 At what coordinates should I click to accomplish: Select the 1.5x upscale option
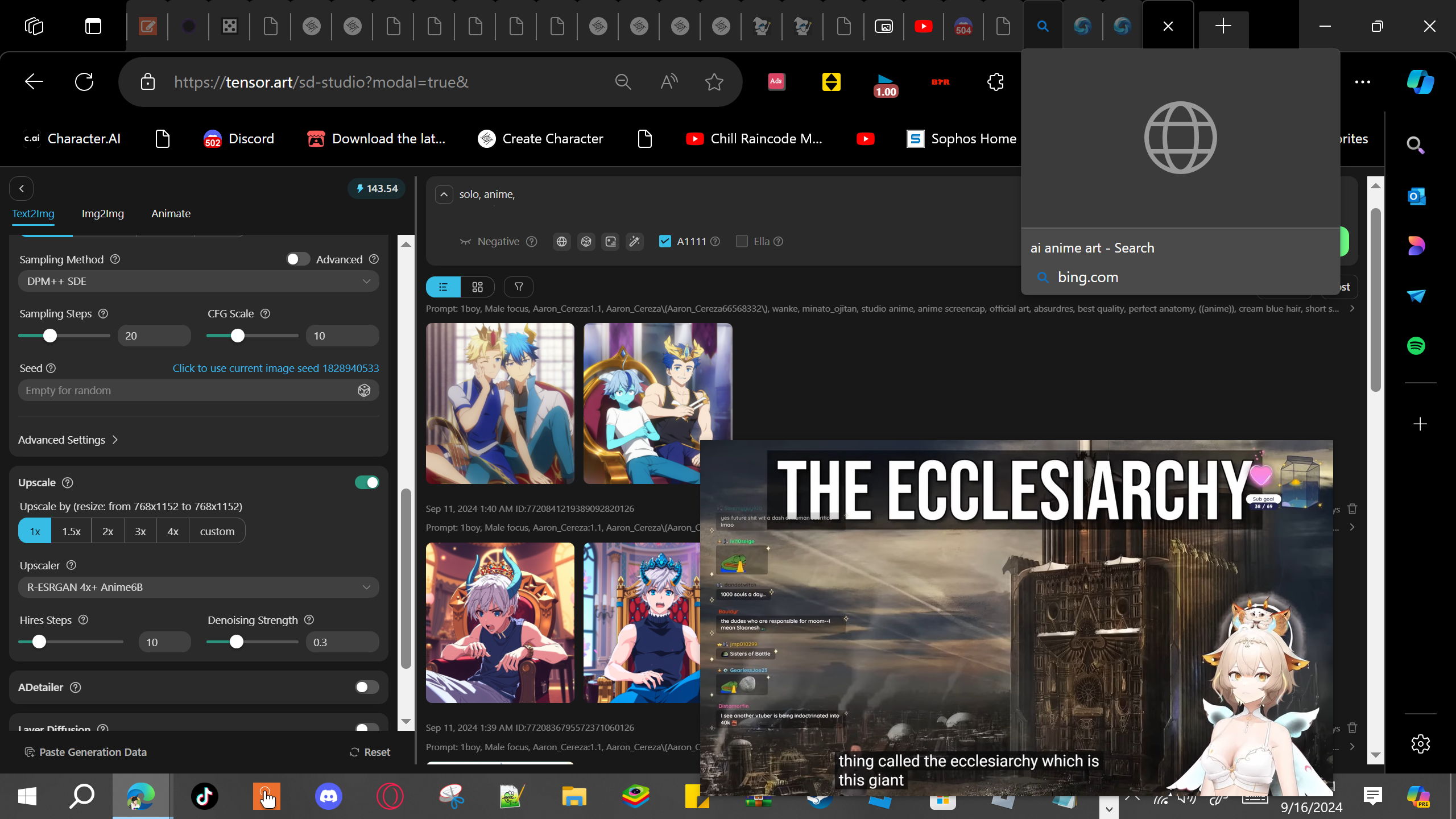point(71,531)
